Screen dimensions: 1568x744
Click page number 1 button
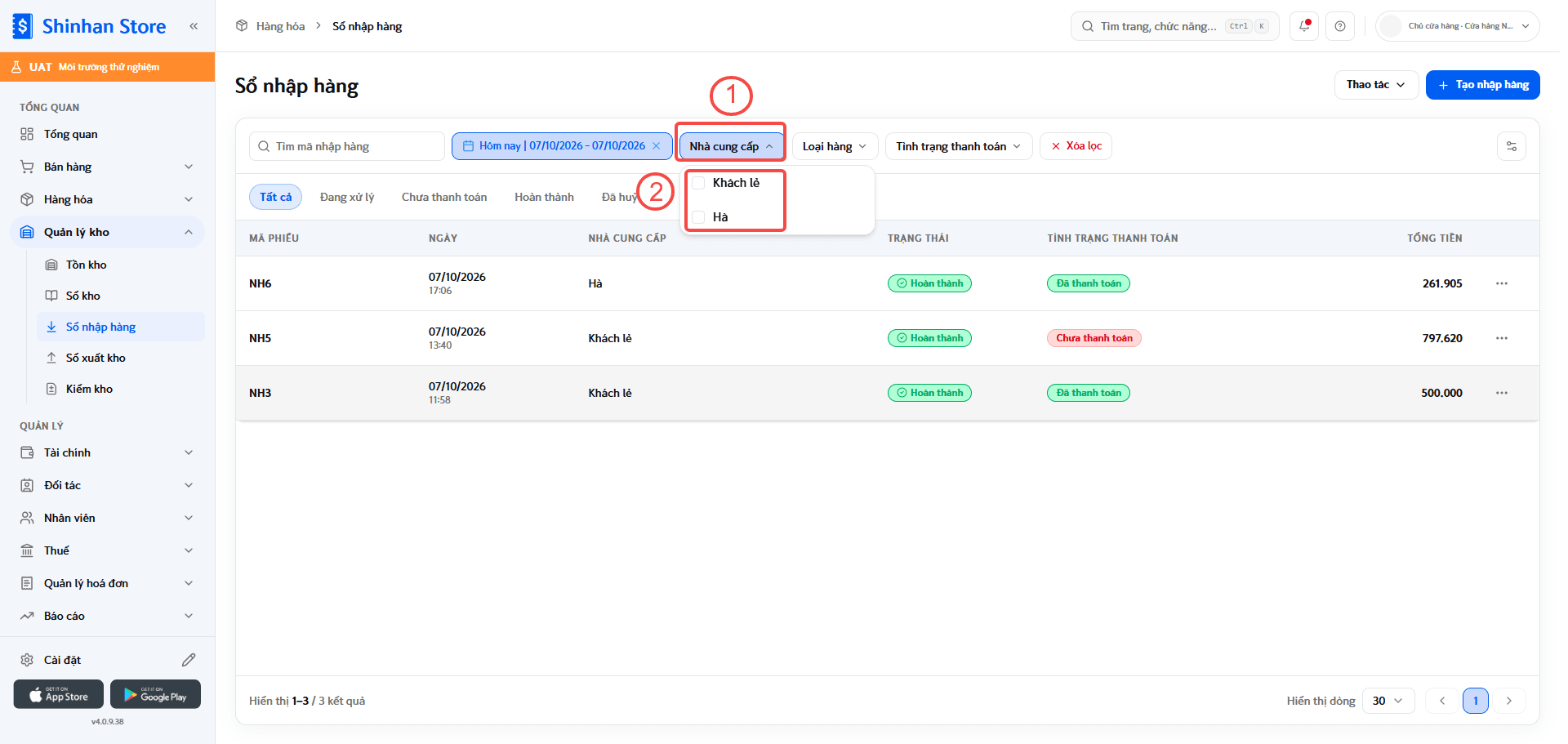1476,701
